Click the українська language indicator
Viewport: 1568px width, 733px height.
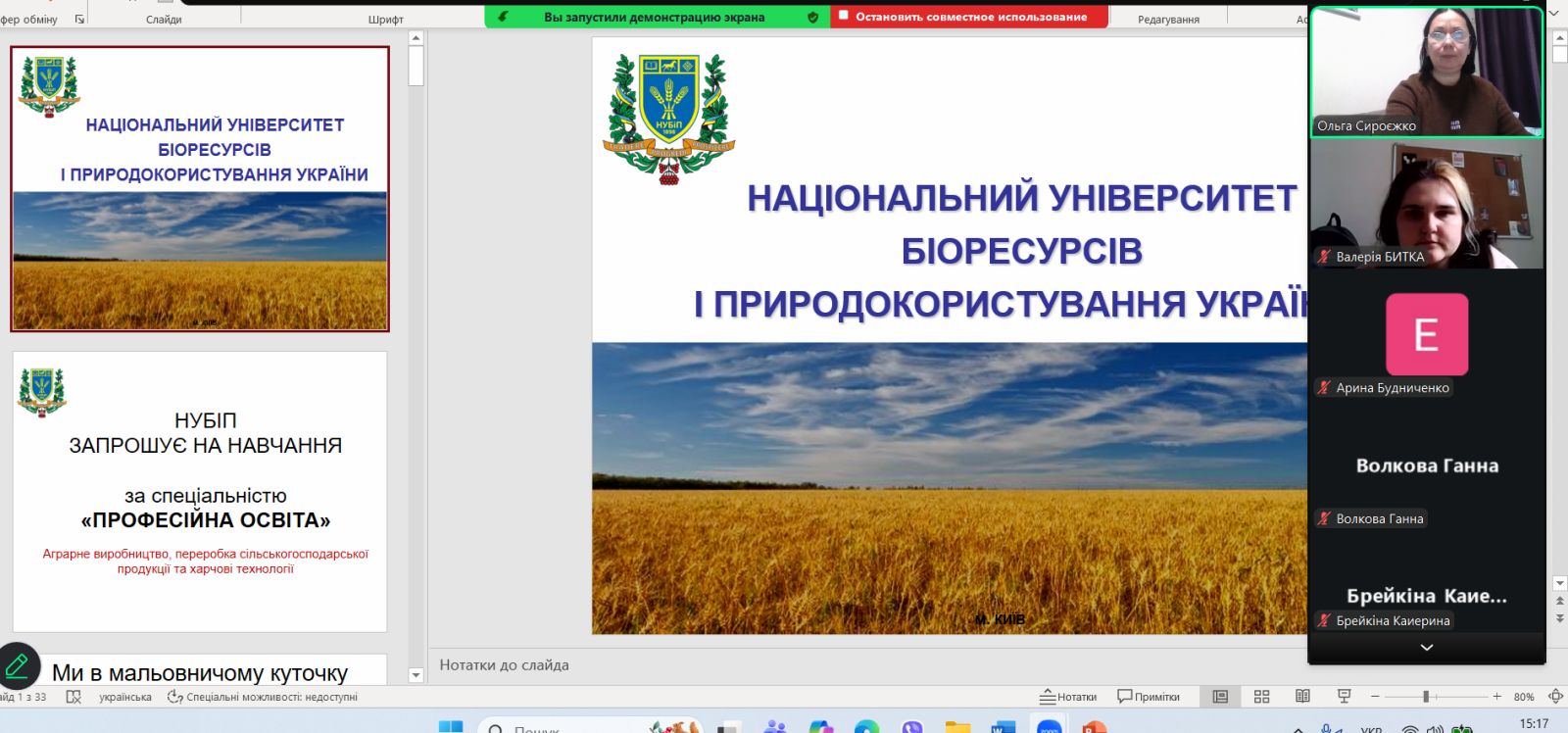click(125, 697)
